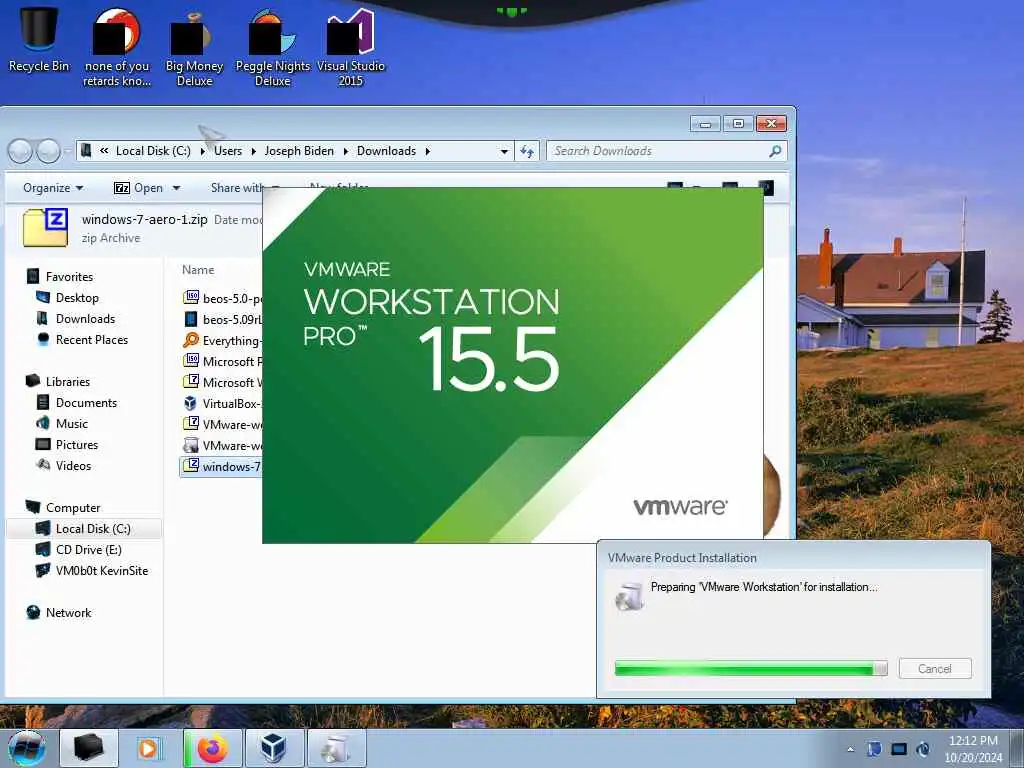
Task: Click the Explorer Forward navigation button
Action: 48,151
